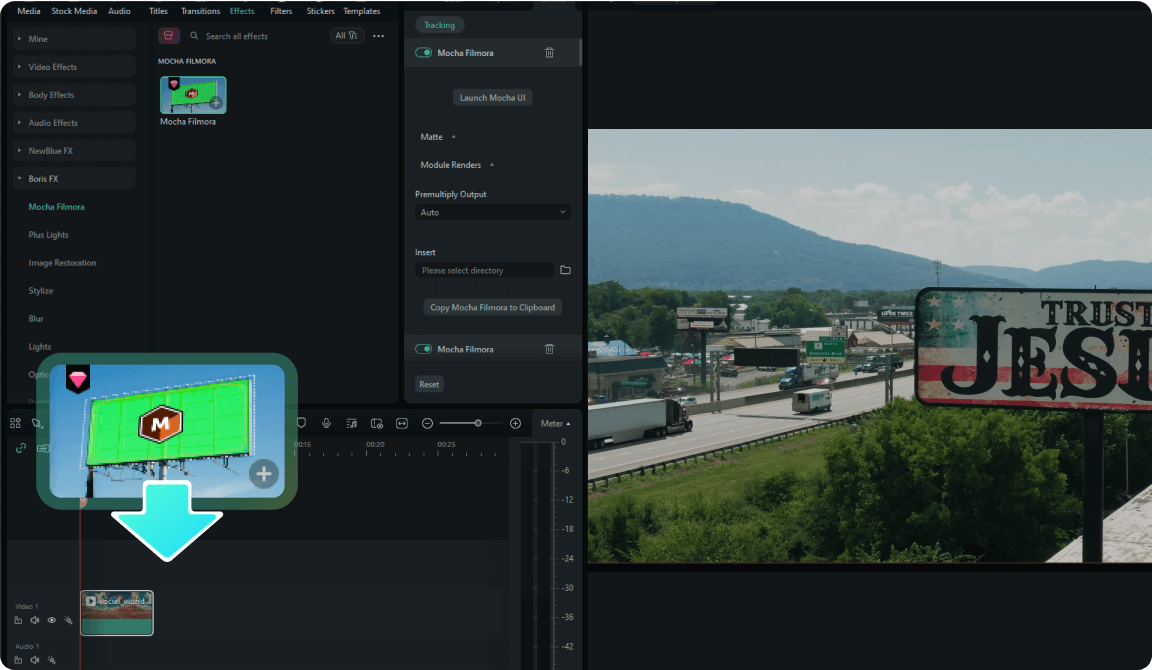Click the Audio 1 track effects-off icon
This screenshot has height=670, width=1152.
tap(51, 660)
